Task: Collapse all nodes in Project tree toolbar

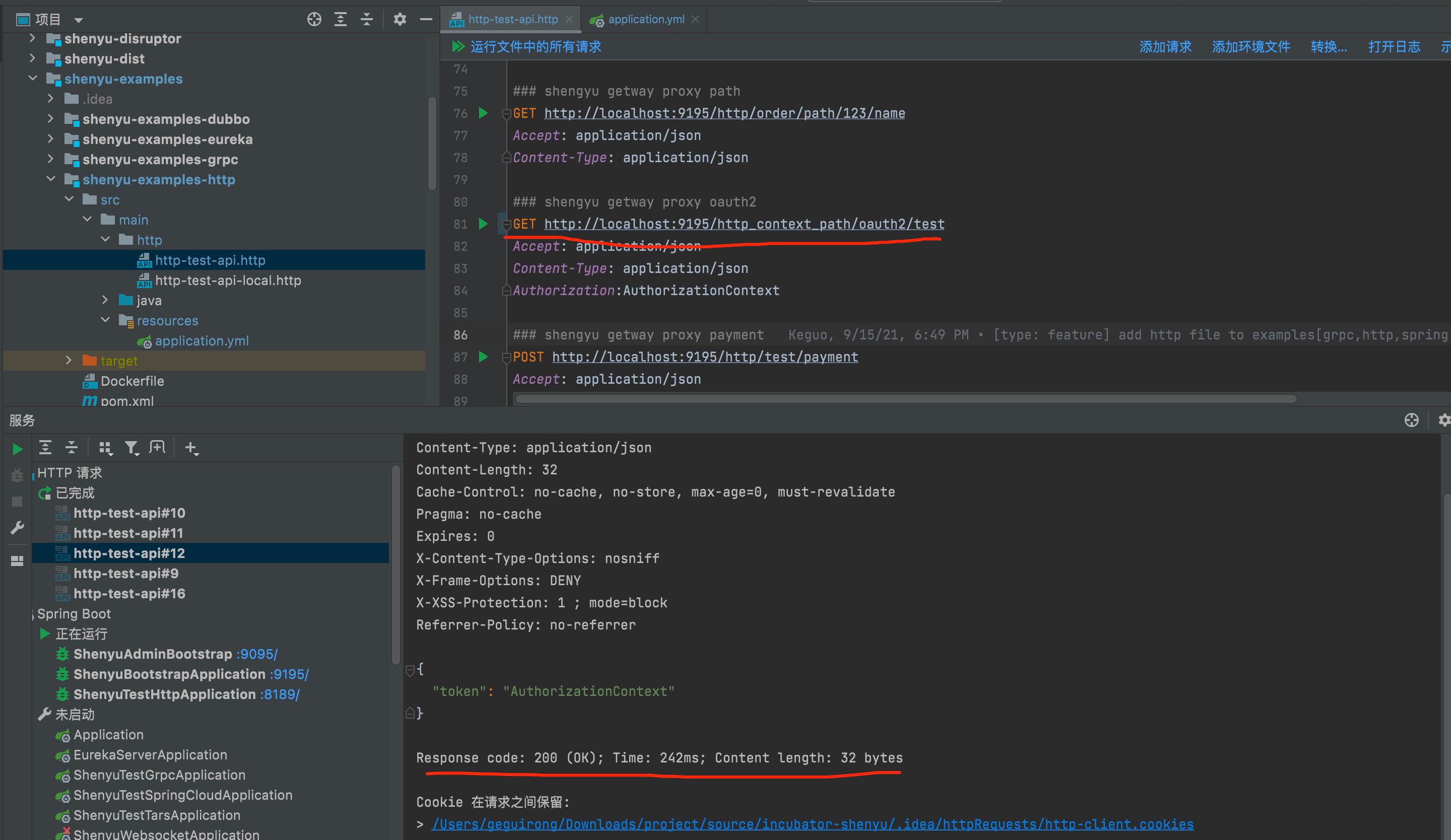Action: tap(367, 20)
